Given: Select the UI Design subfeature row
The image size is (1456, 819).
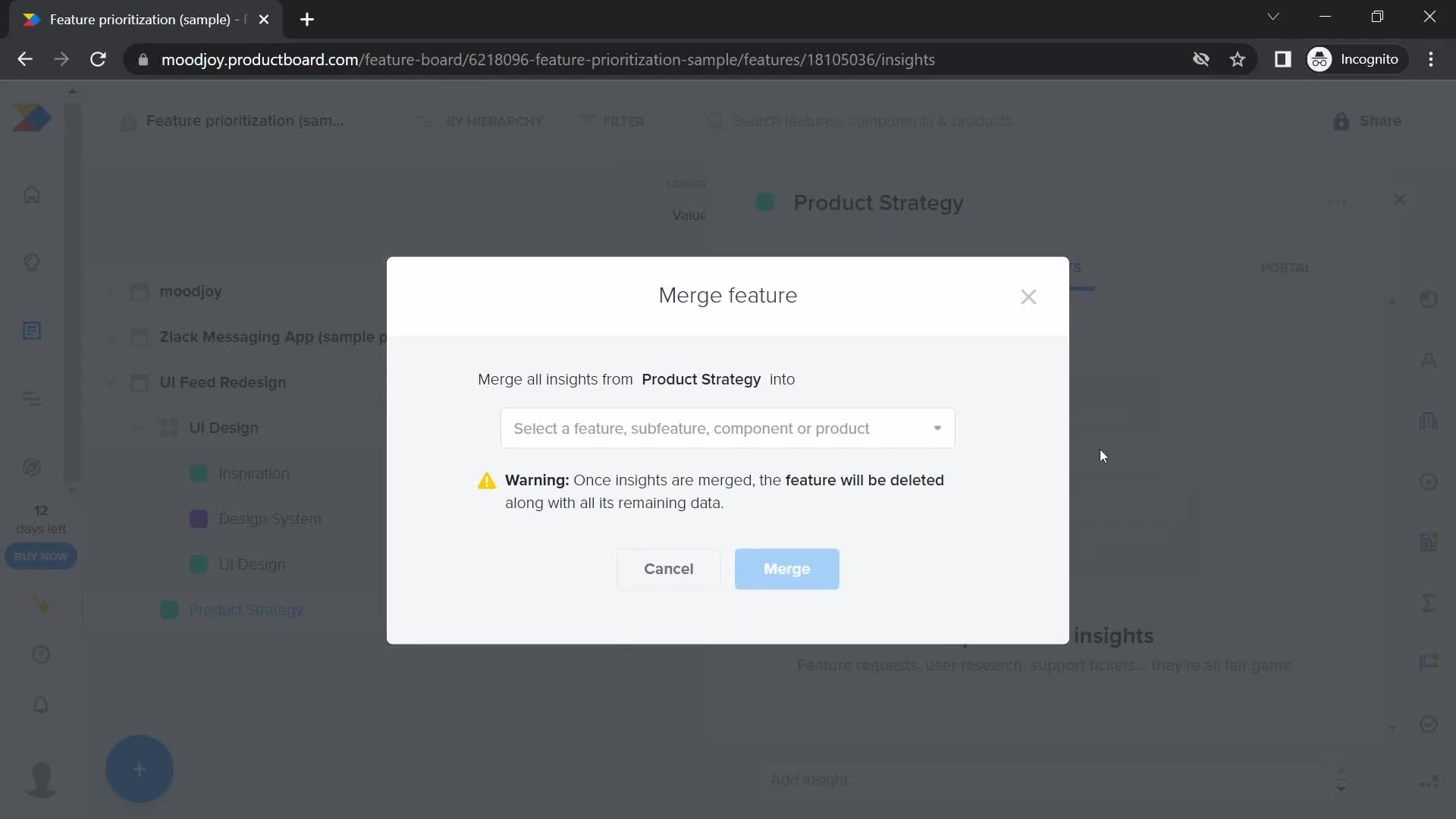Looking at the screenshot, I should coord(252,564).
